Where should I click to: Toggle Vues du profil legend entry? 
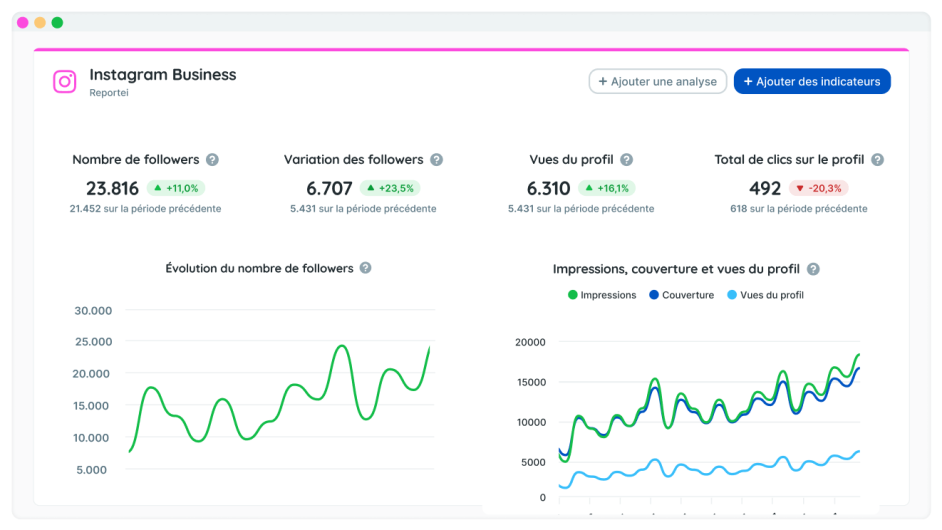coord(764,295)
